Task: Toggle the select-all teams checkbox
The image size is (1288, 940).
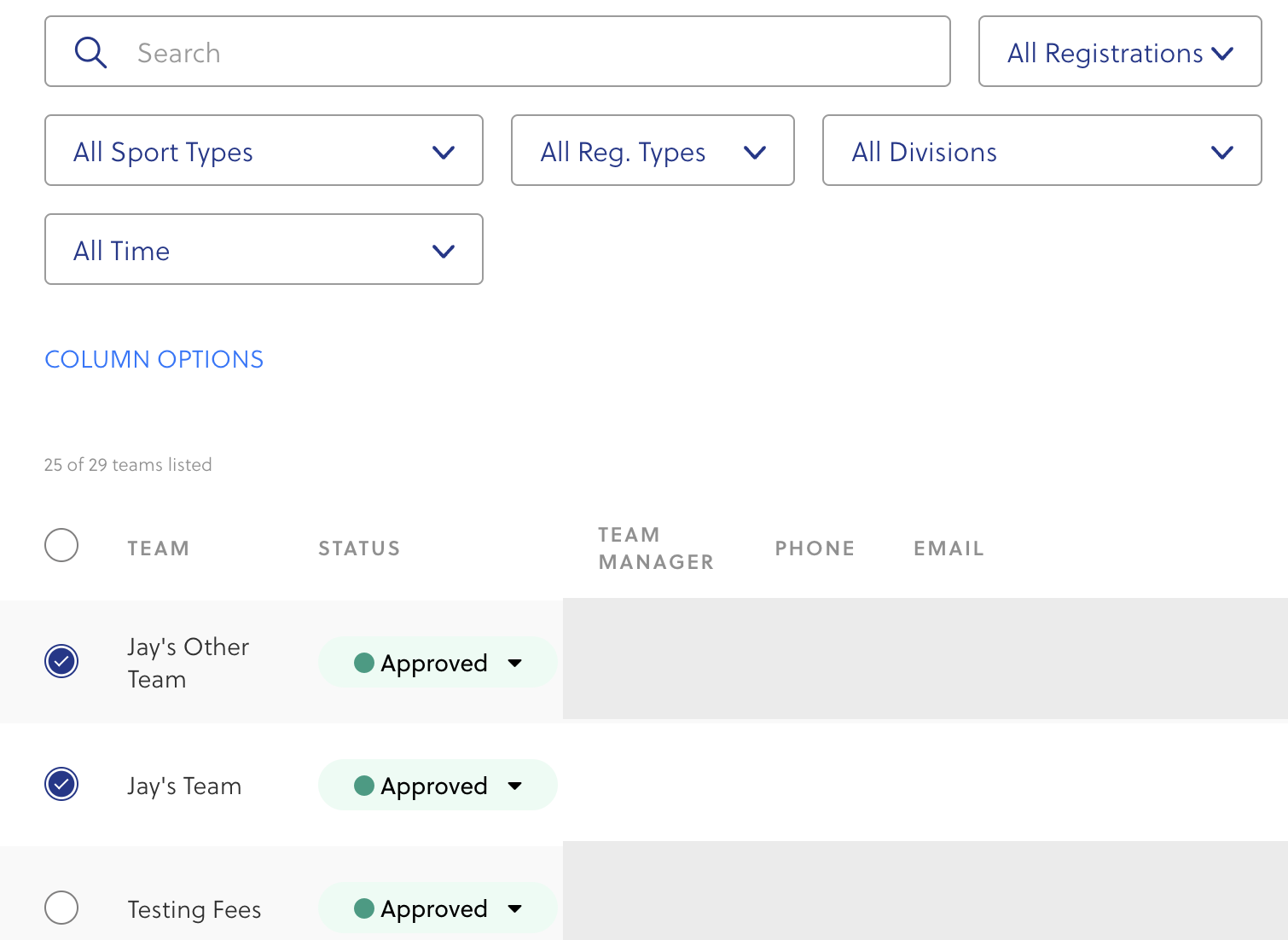Action: tap(61, 545)
